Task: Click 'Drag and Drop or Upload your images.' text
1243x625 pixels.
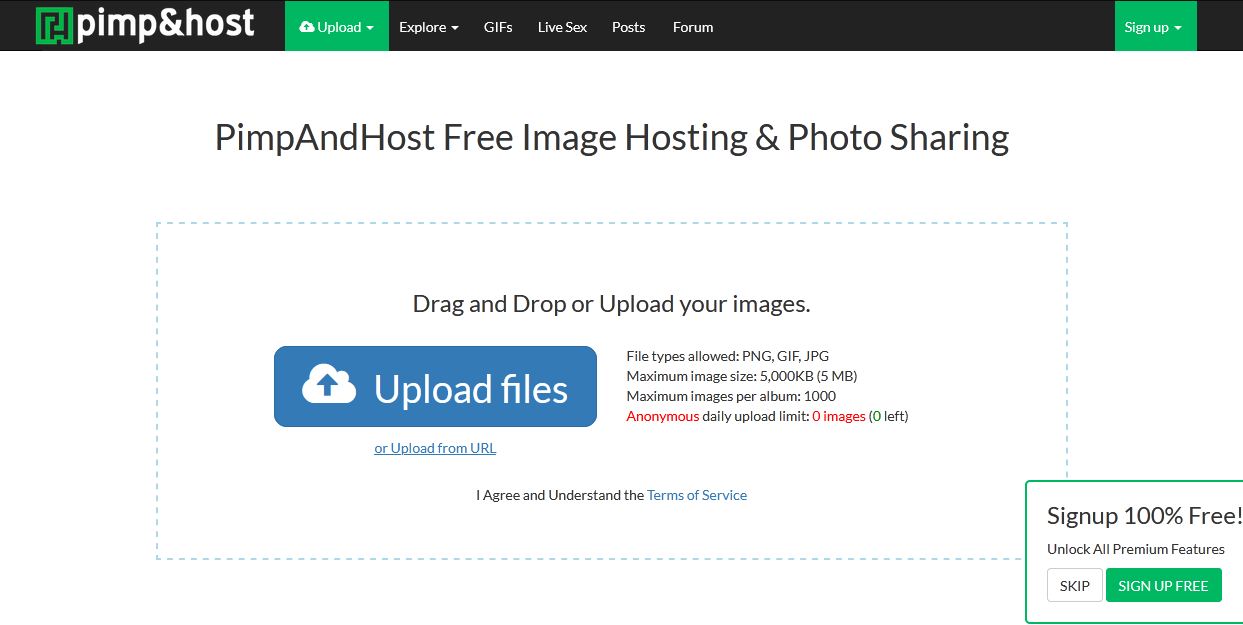Action: [x=612, y=304]
